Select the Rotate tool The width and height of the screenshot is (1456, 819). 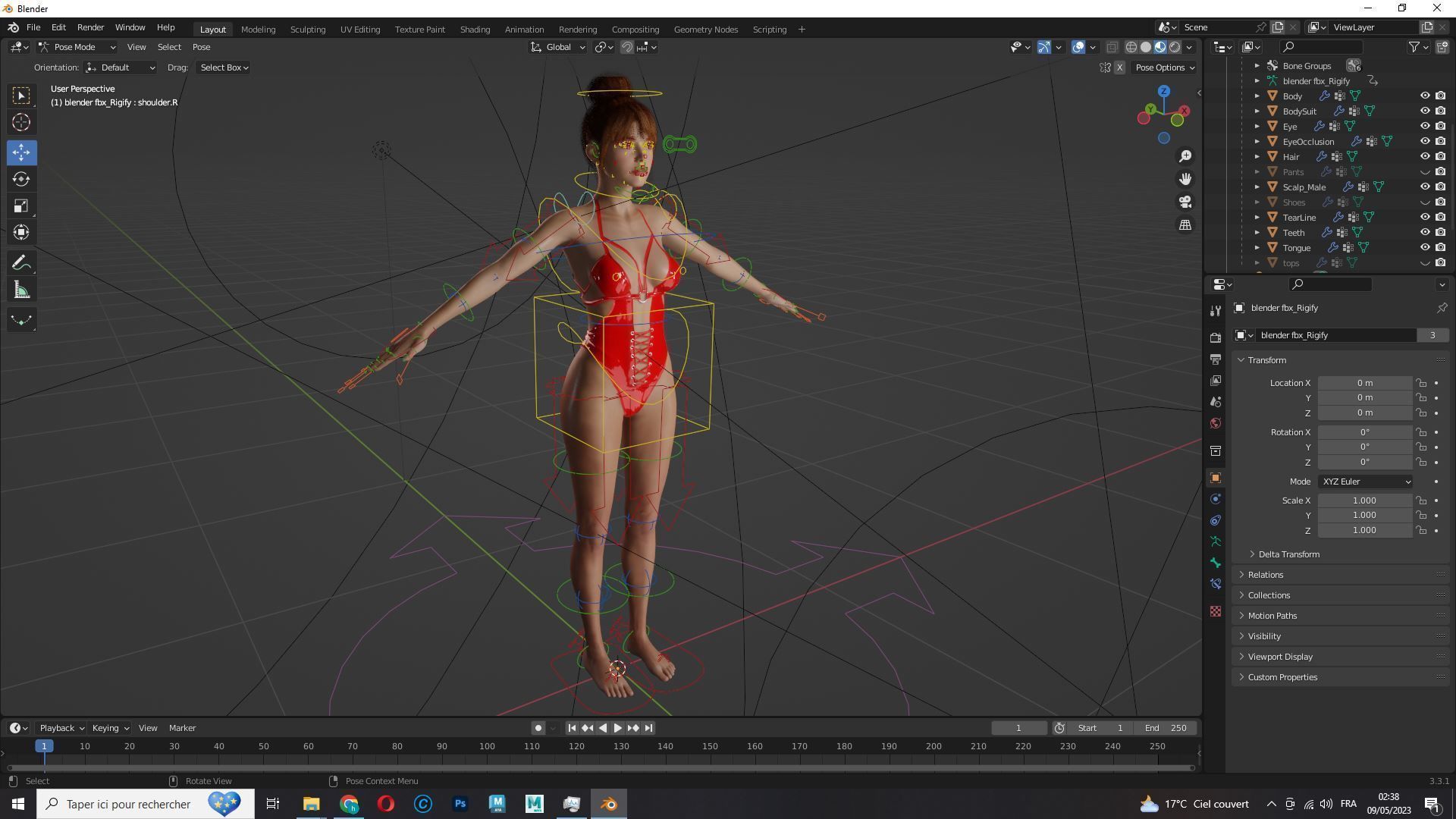tap(21, 179)
